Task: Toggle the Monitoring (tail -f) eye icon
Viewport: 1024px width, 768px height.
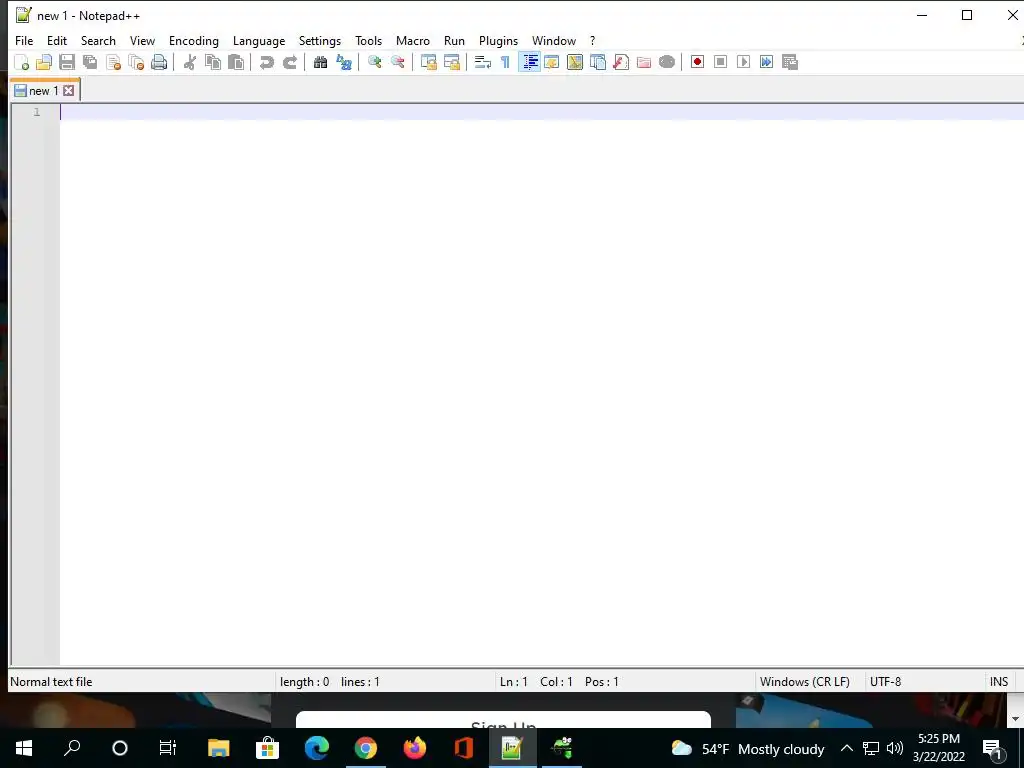Action: 667,62
